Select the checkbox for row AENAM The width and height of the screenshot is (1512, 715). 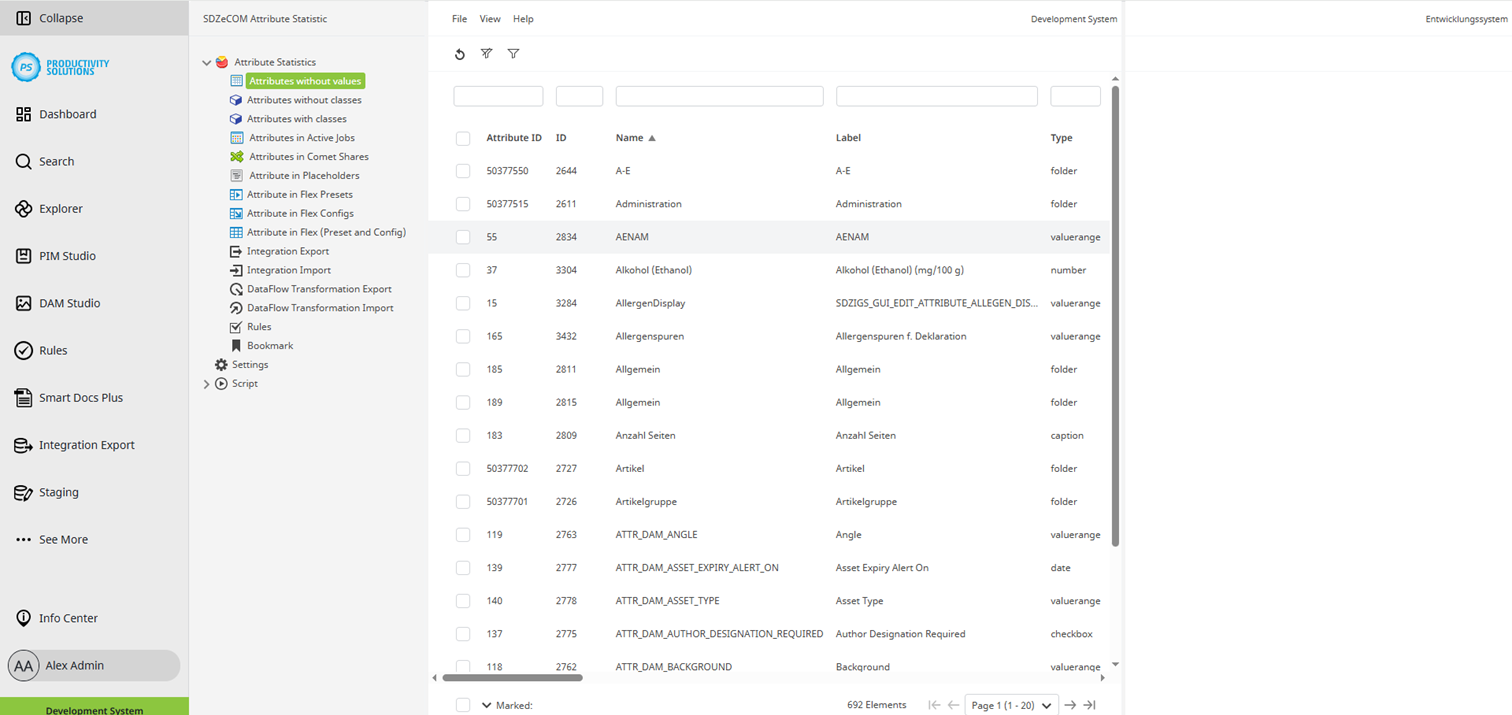click(x=462, y=237)
